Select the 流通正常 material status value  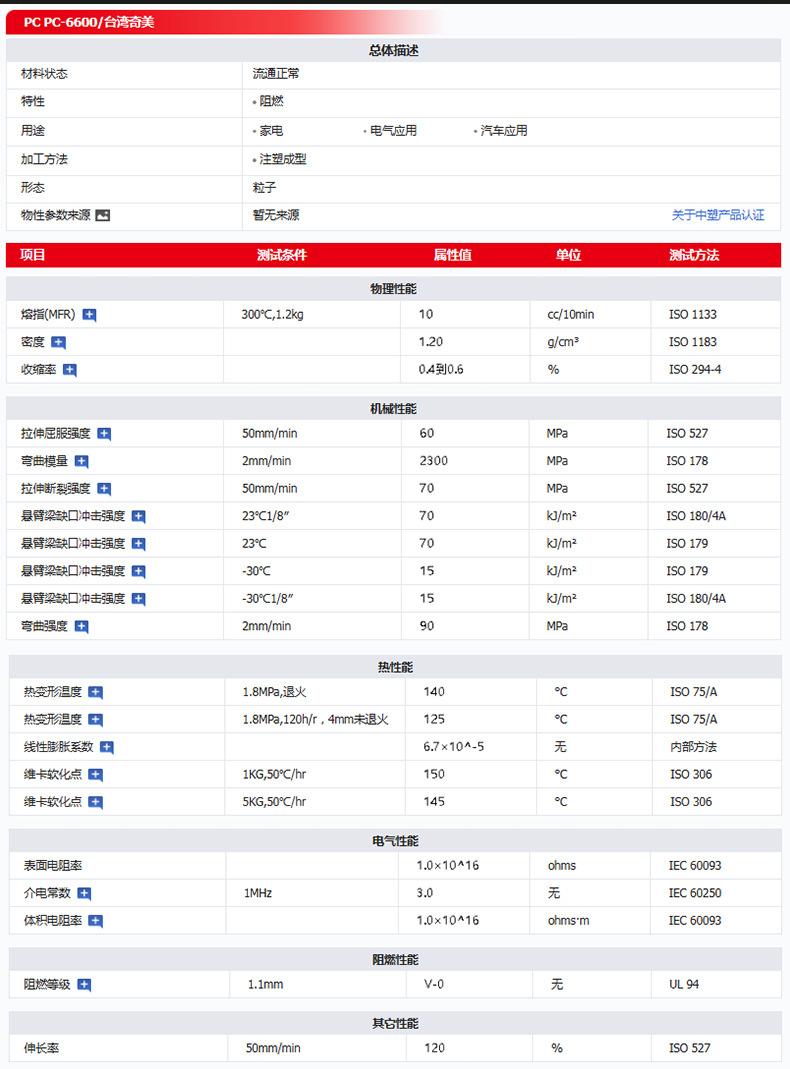(x=276, y=74)
